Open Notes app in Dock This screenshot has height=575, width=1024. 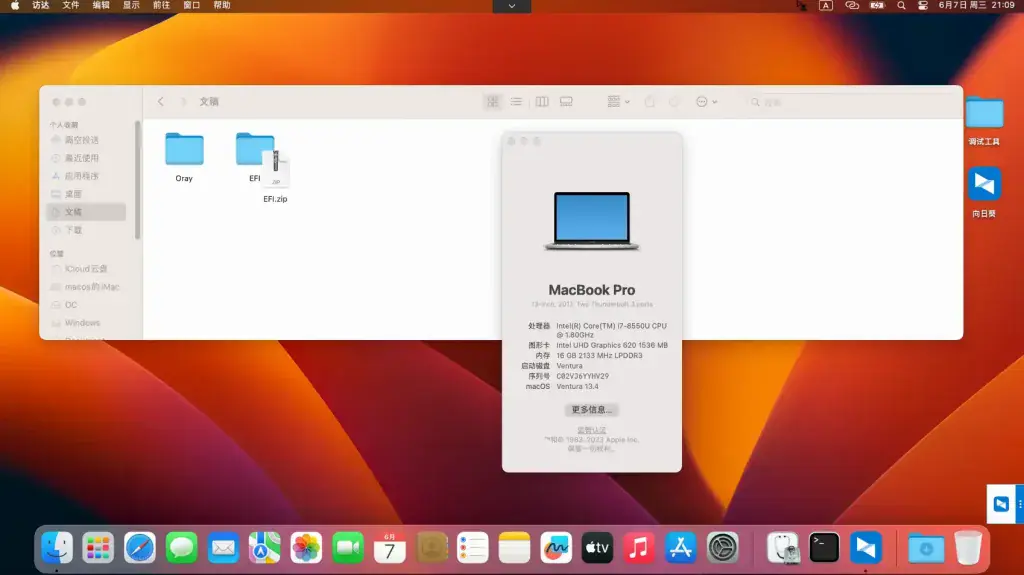[515, 548]
